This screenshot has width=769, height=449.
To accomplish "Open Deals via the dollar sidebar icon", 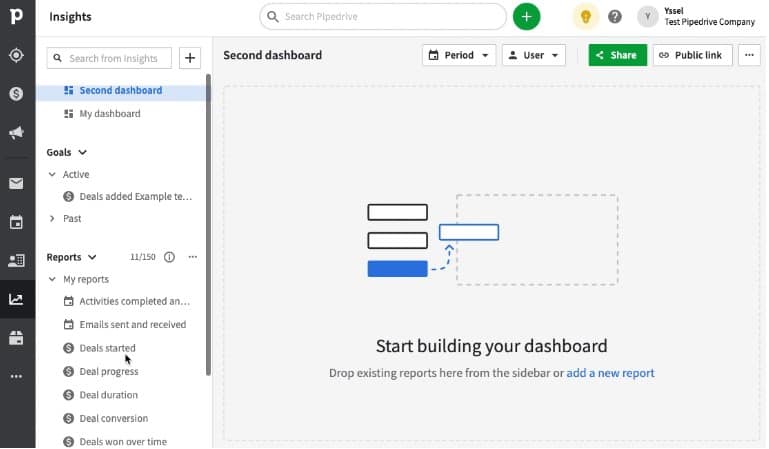I will coord(16,94).
